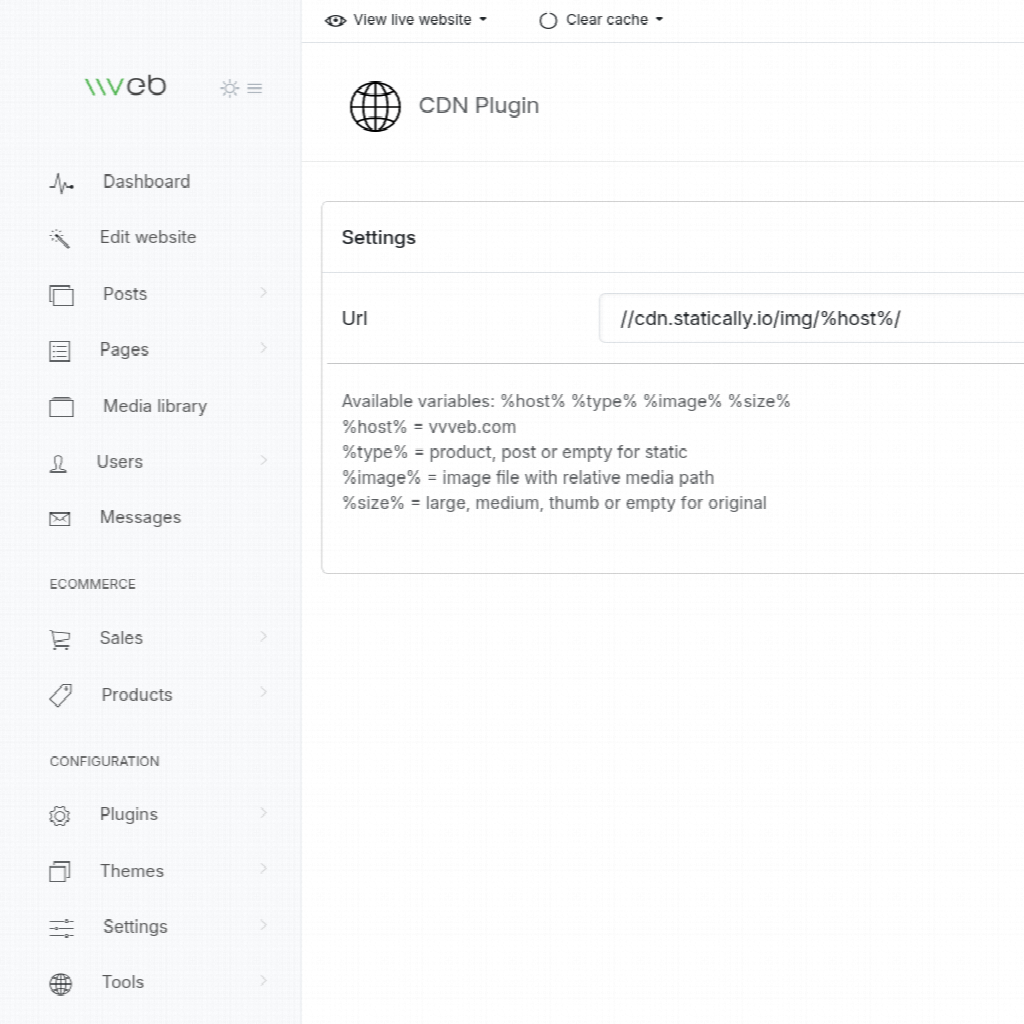Click the Edit website magic wand icon

[x=60, y=238]
